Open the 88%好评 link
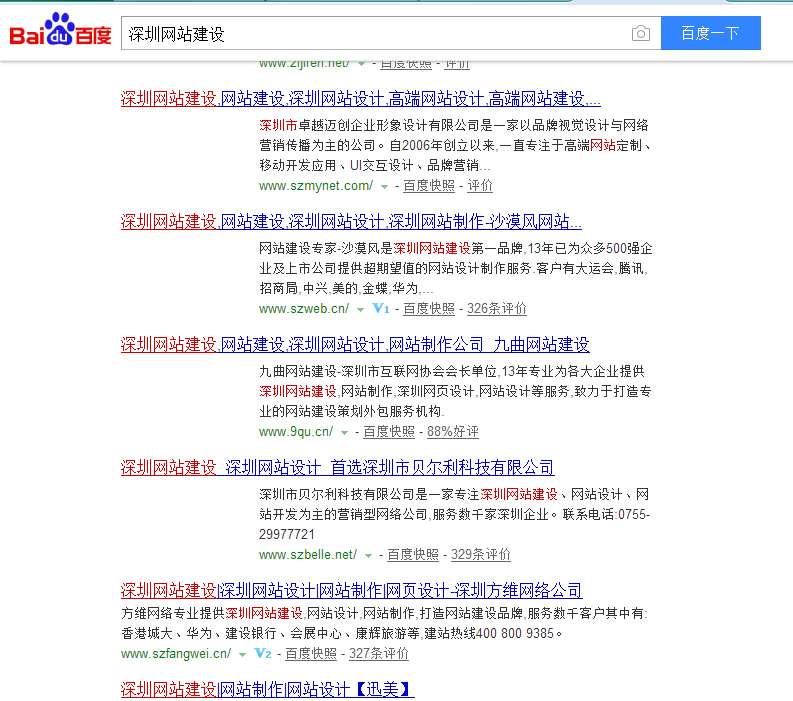This screenshot has height=701, width=793. [x=453, y=431]
